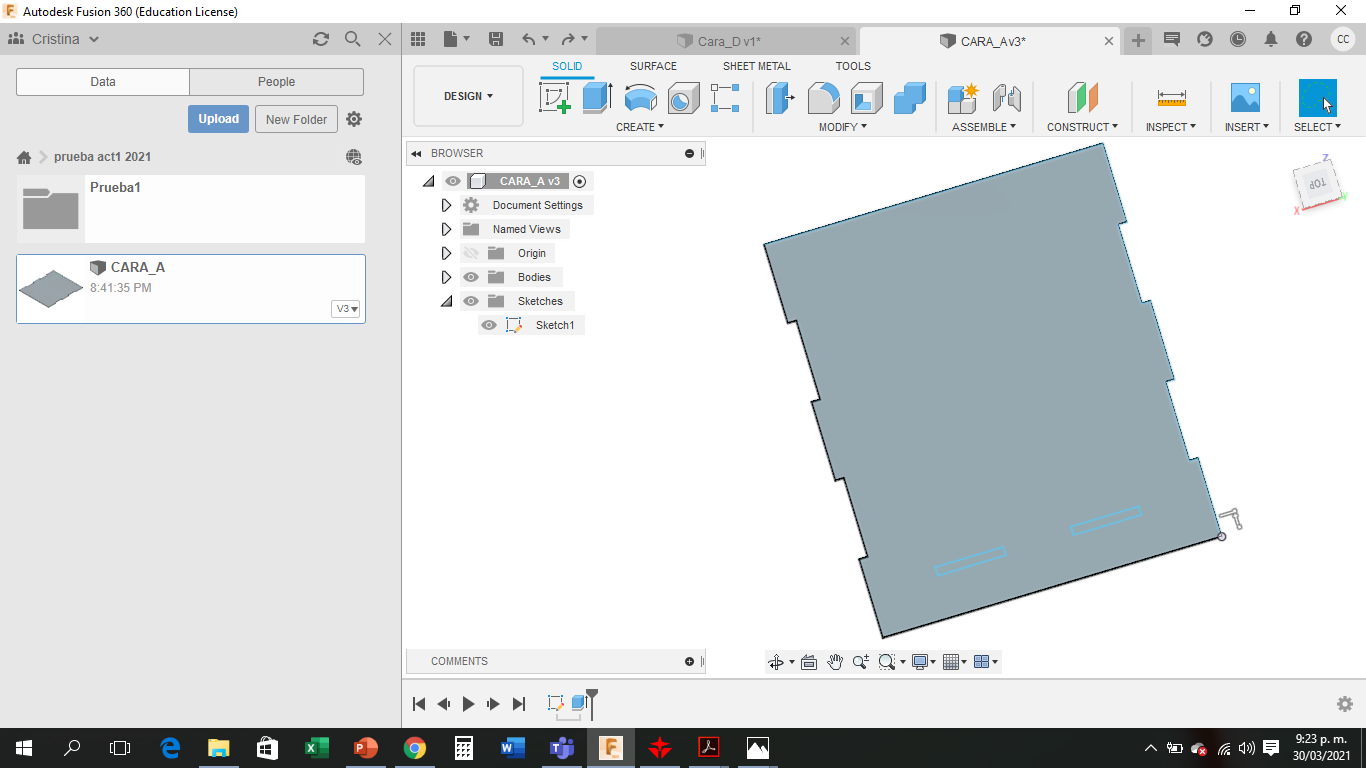
Task: Select the Pan hand tool
Action: coord(835,662)
